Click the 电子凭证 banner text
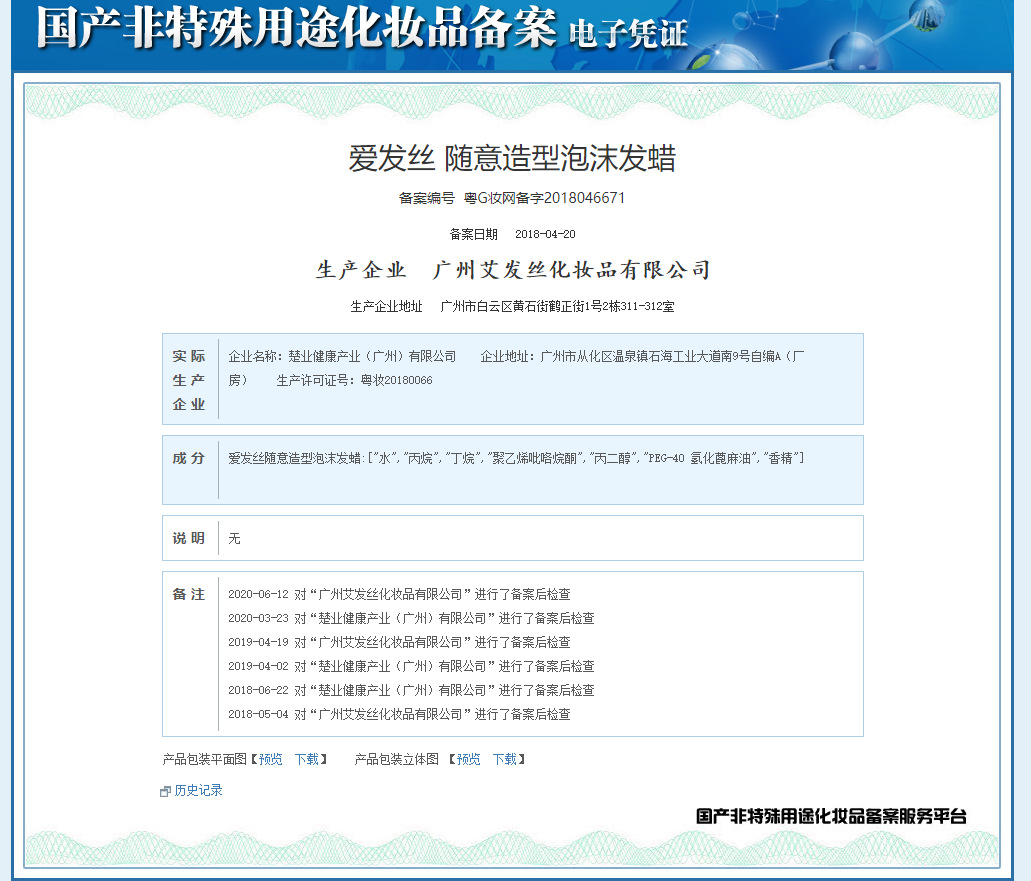Screen dimensions: 1031x881 click(628, 34)
